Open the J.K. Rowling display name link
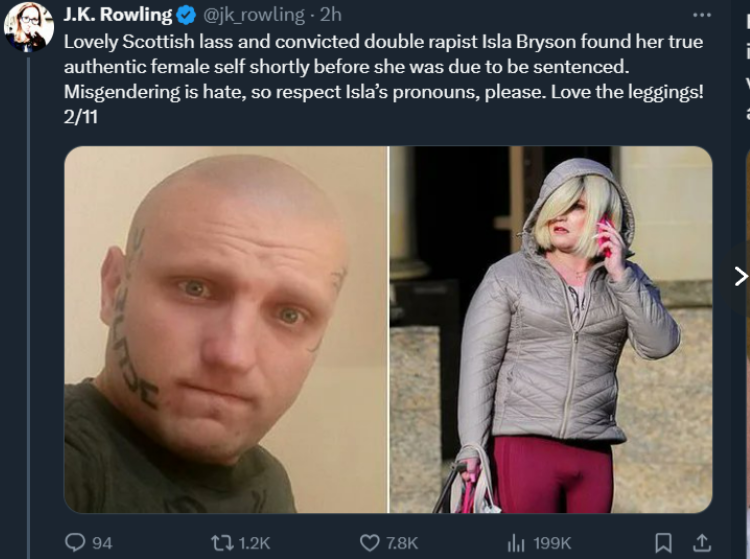 pyautogui.click(x=118, y=15)
